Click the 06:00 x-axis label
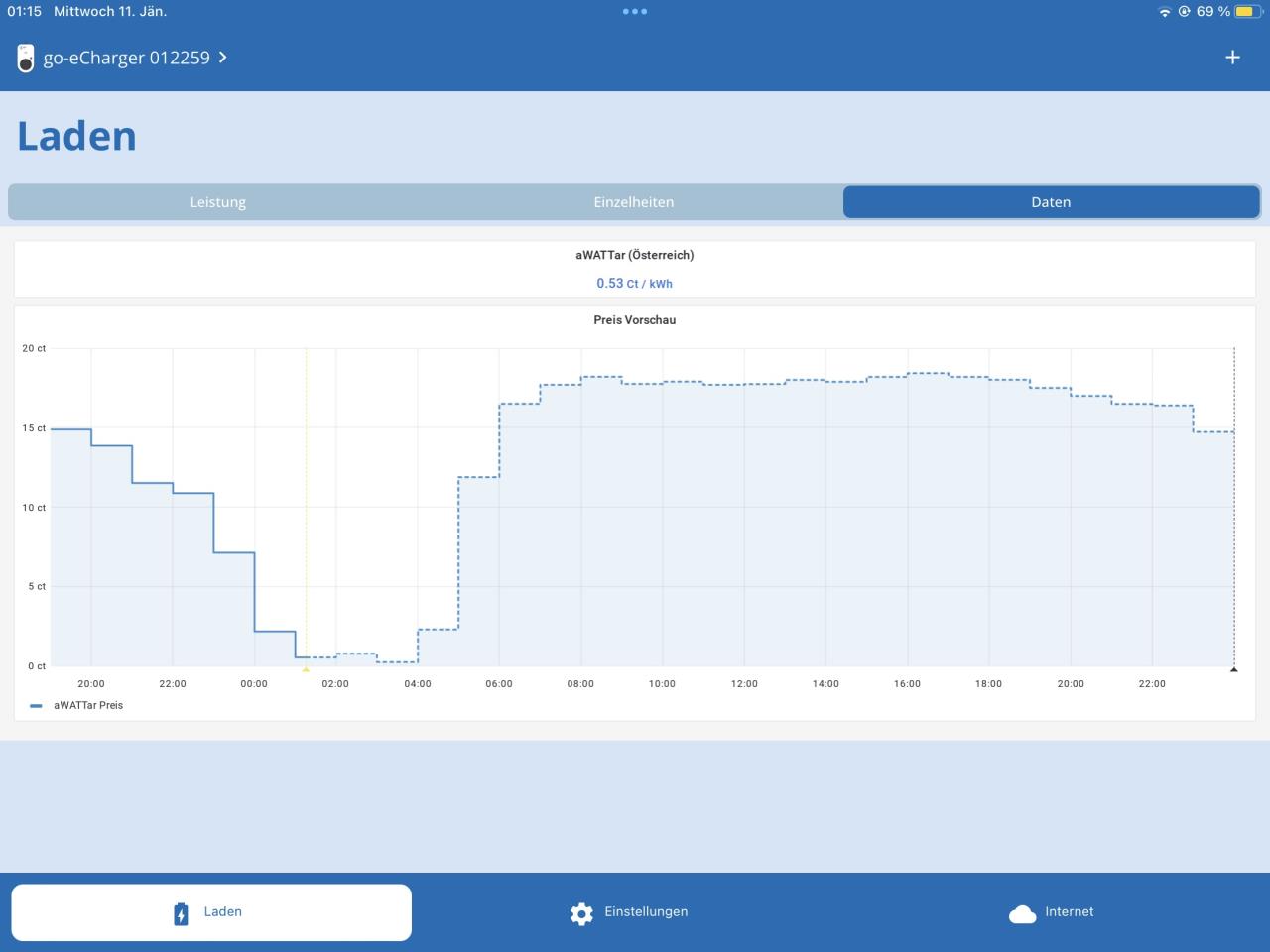 [x=499, y=684]
